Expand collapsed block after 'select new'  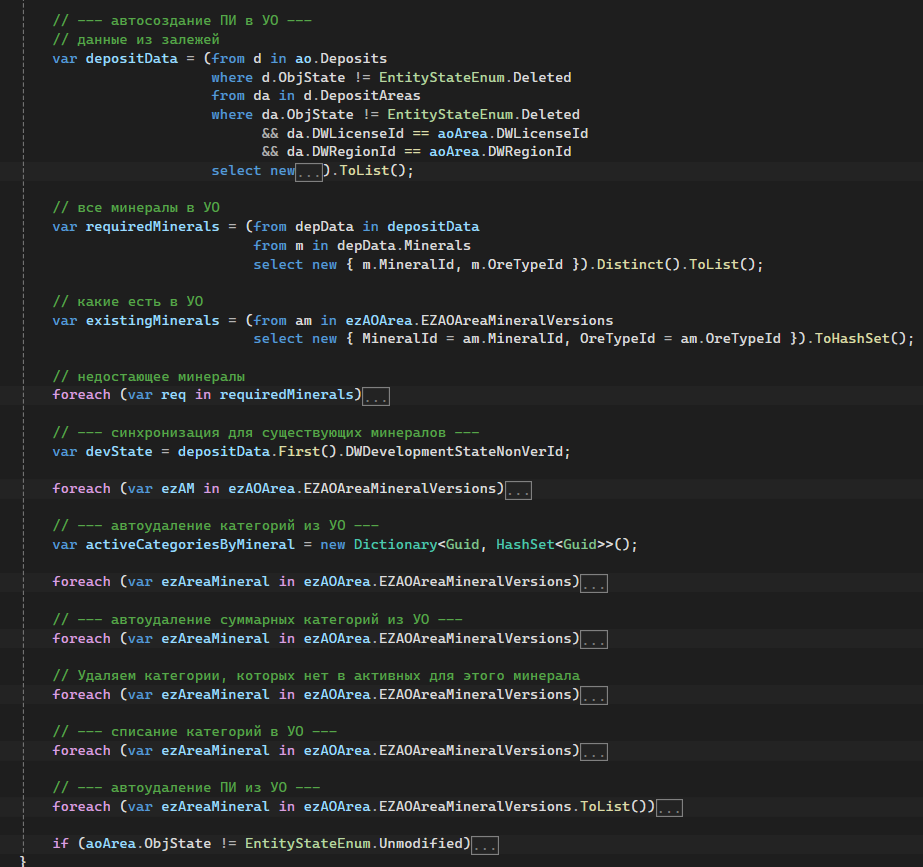click(309, 172)
